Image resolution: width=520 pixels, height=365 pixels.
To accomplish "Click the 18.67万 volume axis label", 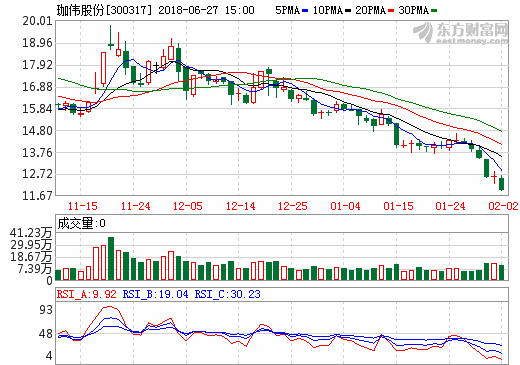I will coord(31,257).
